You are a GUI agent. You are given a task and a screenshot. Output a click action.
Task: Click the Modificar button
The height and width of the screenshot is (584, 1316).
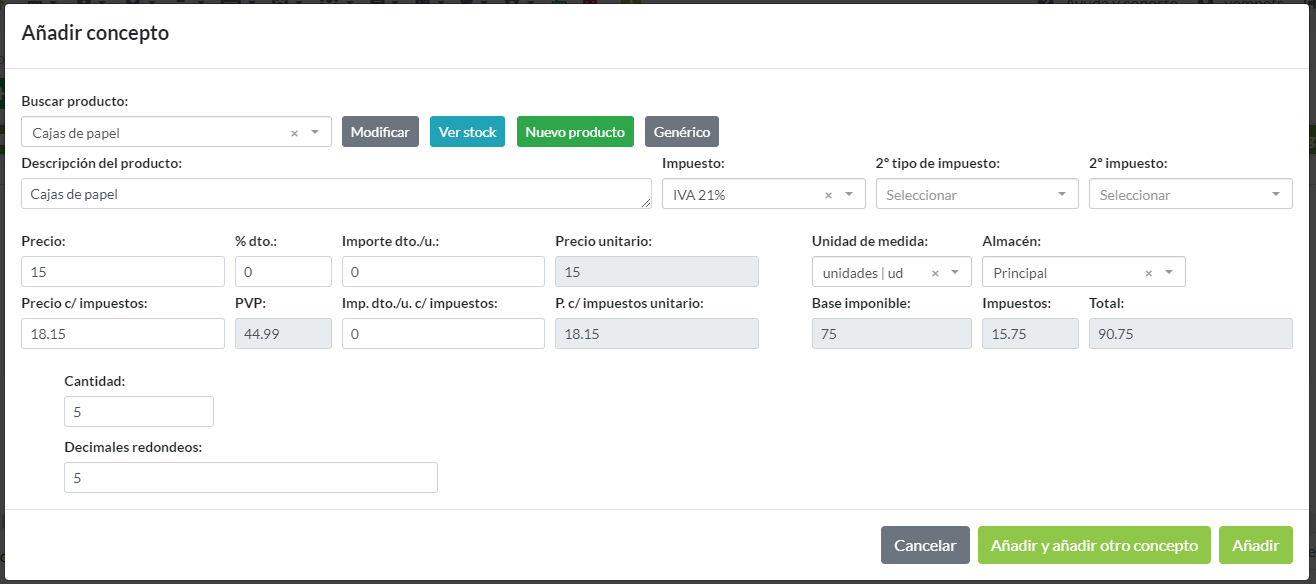pyautogui.click(x=380, y=132)
